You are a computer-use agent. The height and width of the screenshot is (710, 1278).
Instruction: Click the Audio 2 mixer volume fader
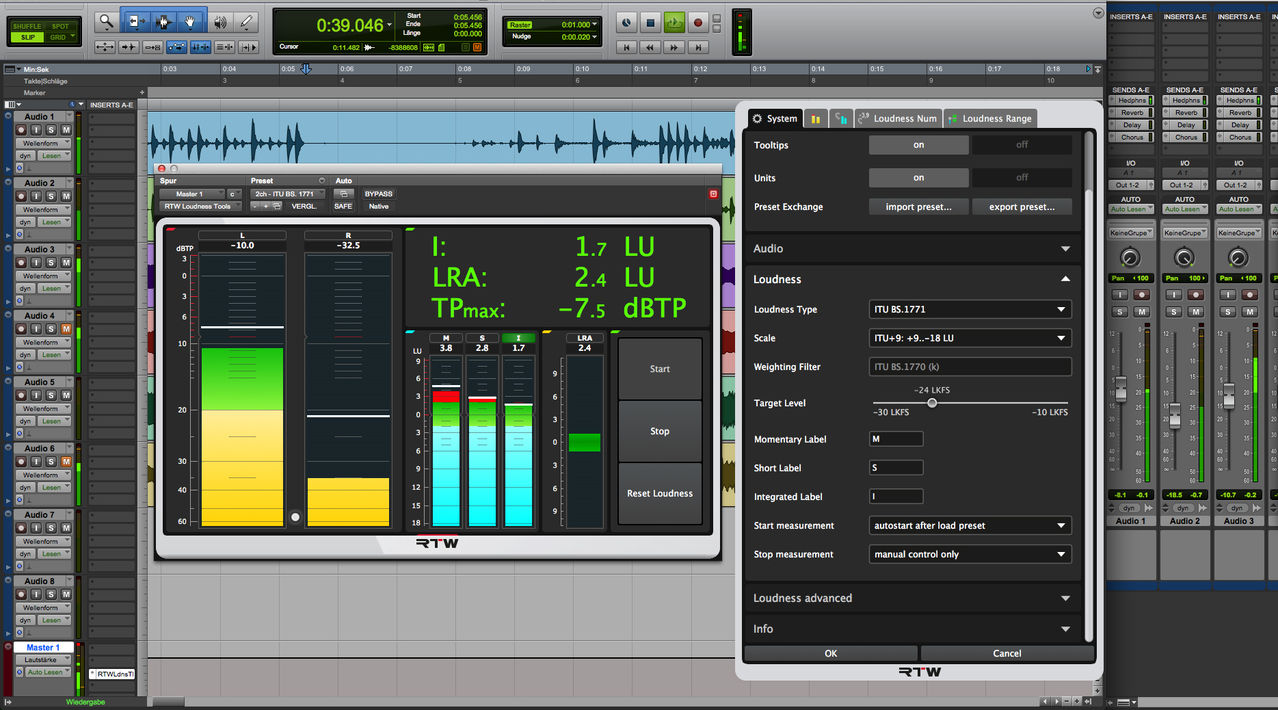(x=1175, y=414)
